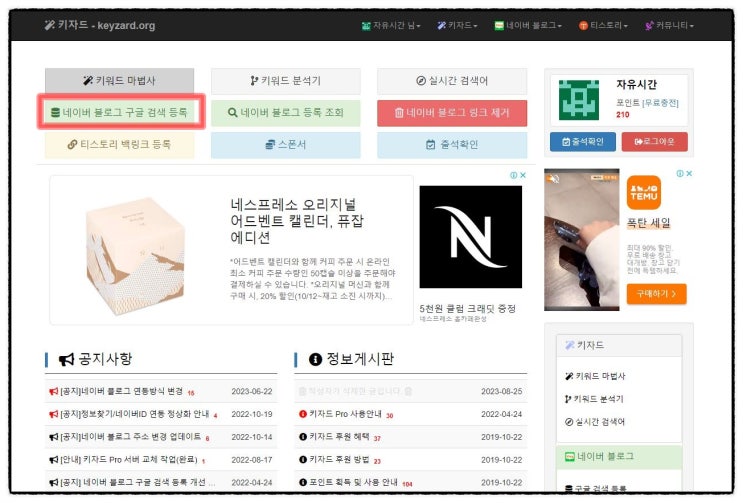
Task: Expand the 자유시간 님 user dropdown
Action: (x=391, y=25)
